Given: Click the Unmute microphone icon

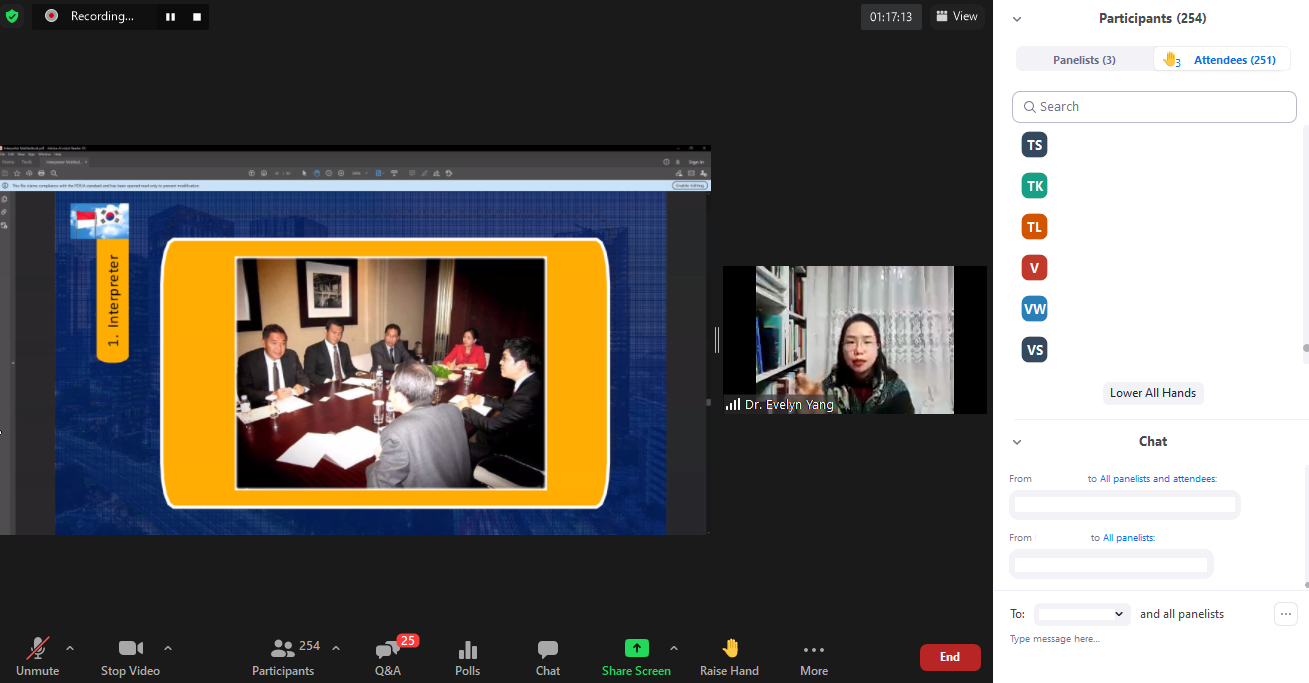Looking at the screenshot, I should pos(39,648).
